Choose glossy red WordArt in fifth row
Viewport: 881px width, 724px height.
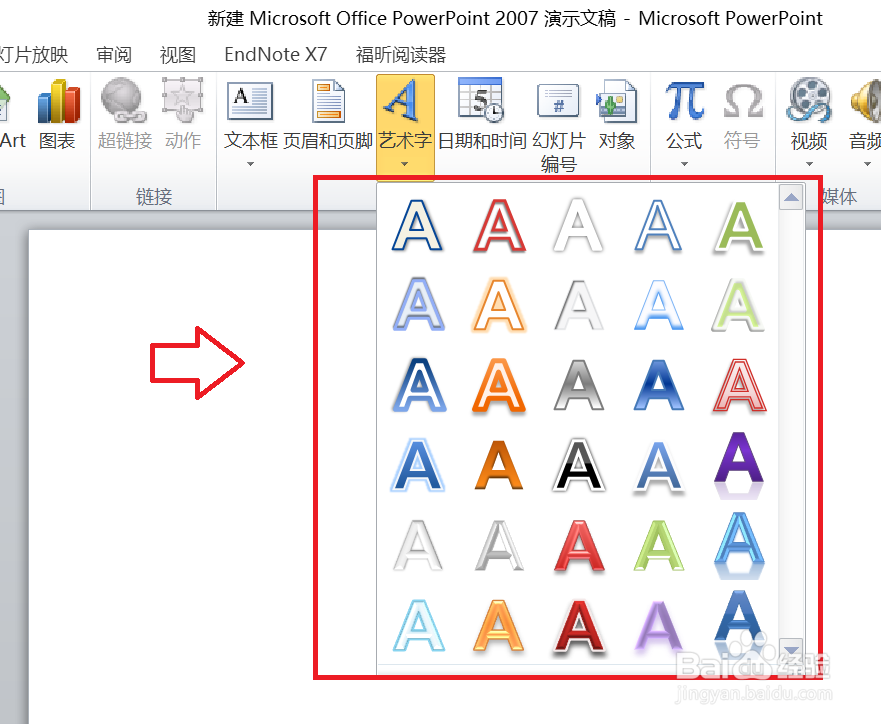pos(579,545)
